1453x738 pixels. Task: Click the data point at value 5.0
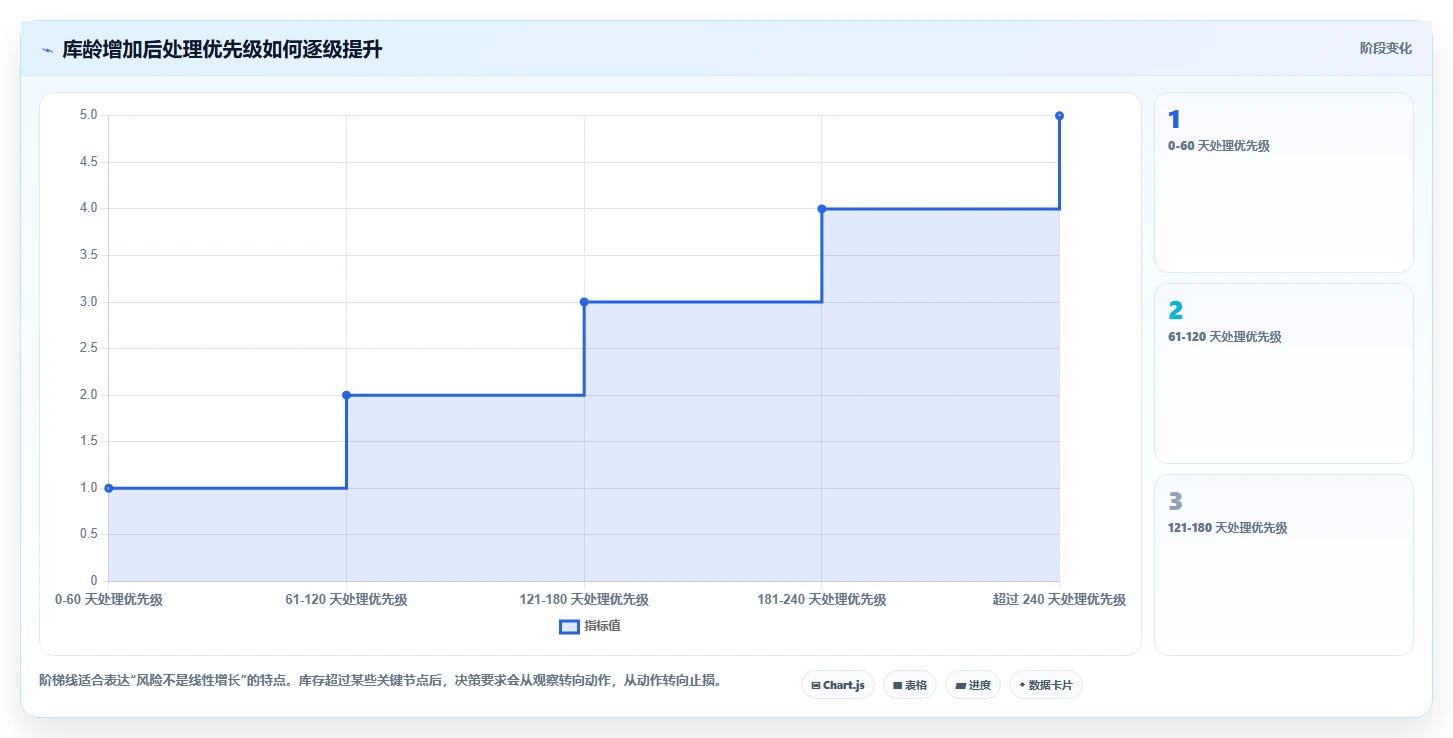[x=1059, y=116]
